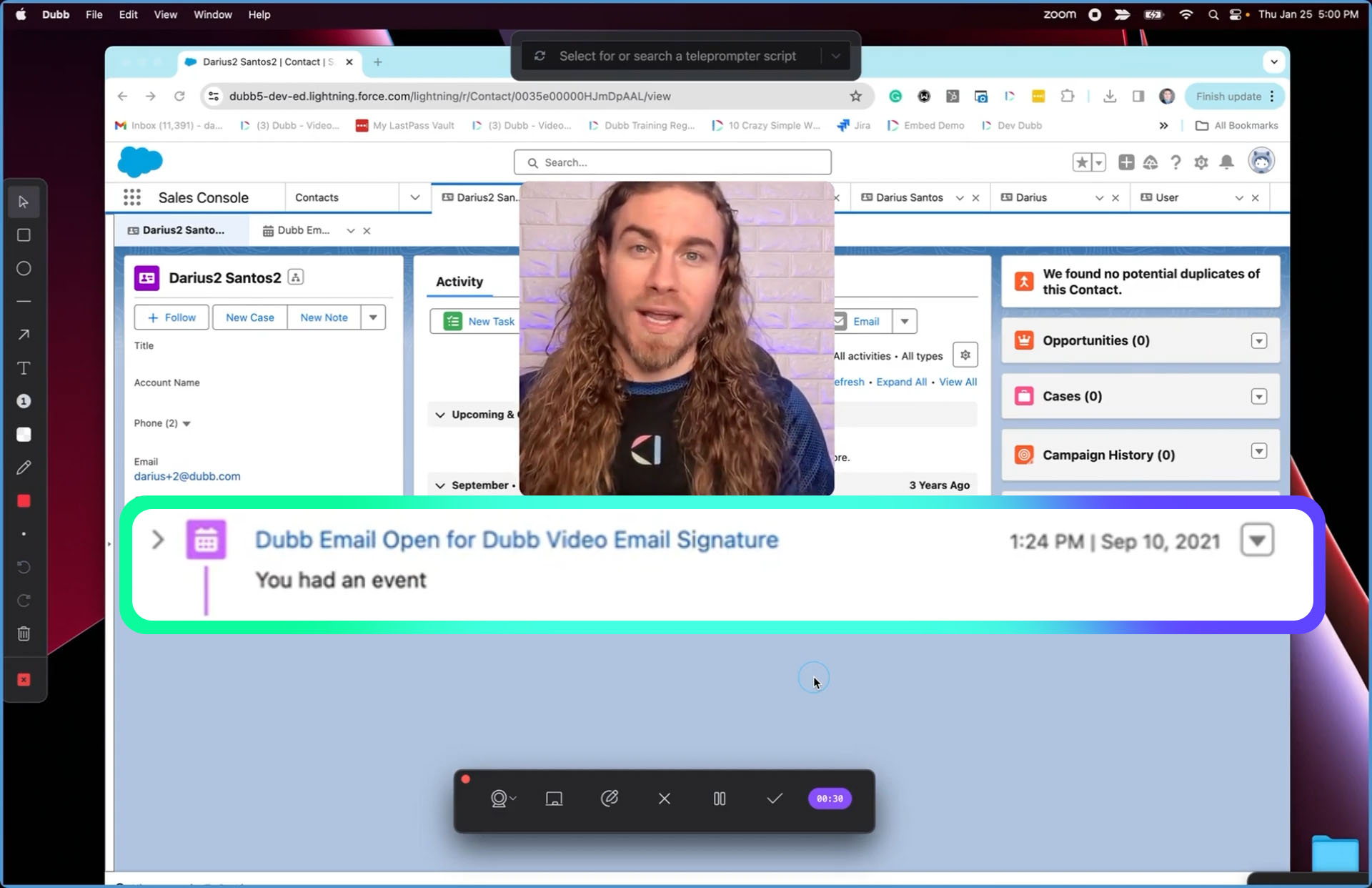1372x888 pixels.
Task: Select the rectangle shape annotation tool
Action: (x=24, y=235)
